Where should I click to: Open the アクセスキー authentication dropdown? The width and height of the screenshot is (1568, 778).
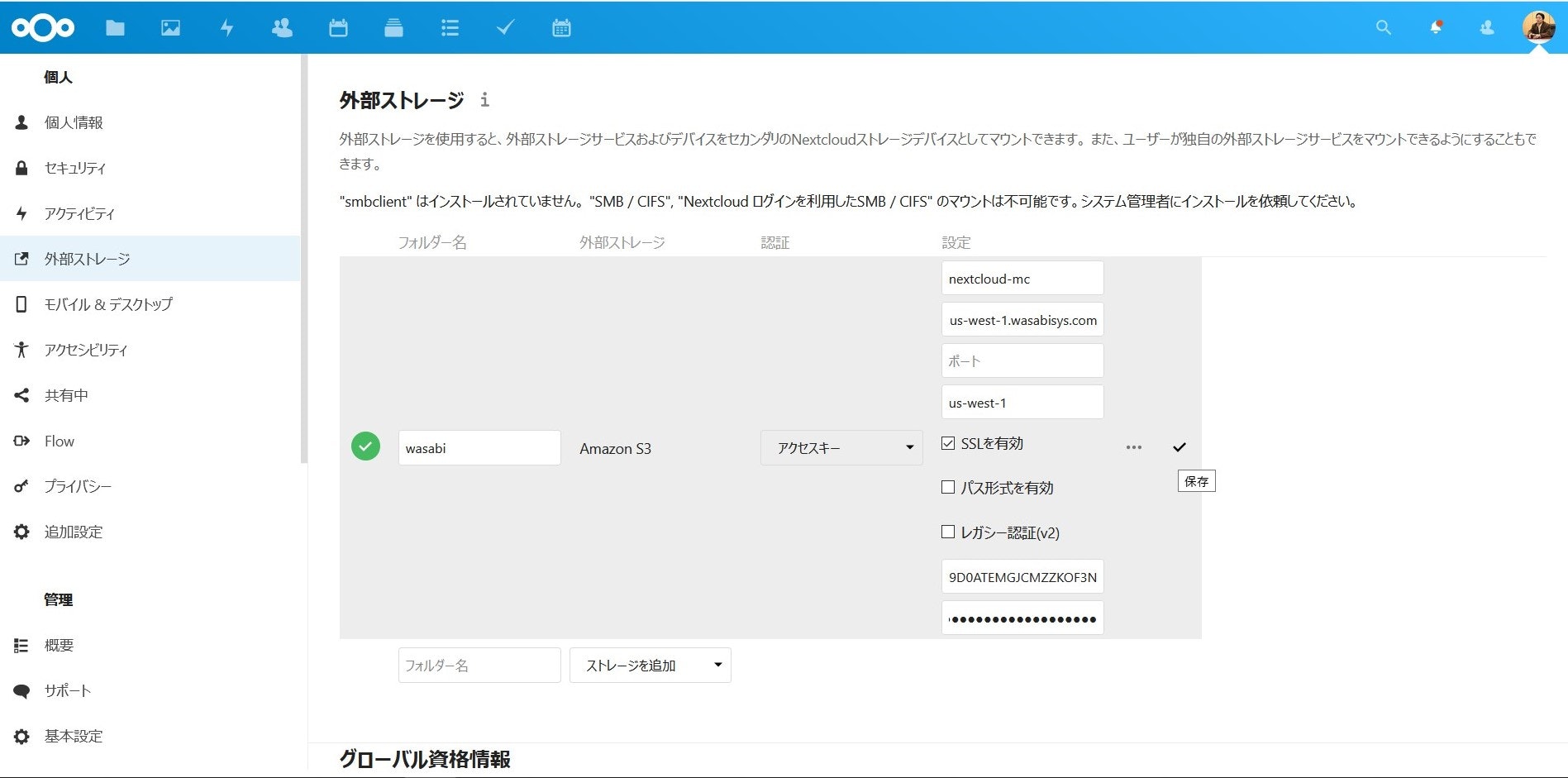841,447
